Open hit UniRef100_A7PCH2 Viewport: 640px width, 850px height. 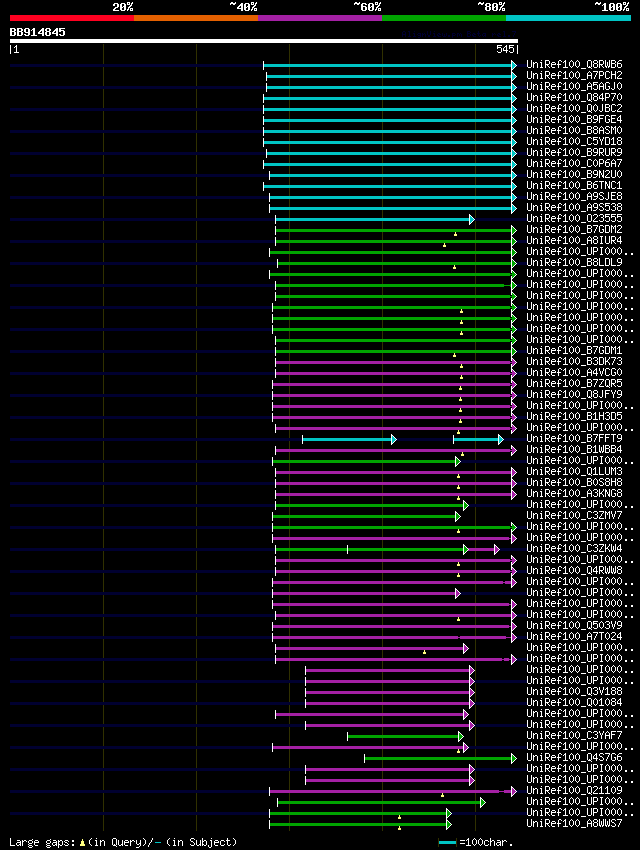pos(574,75)
